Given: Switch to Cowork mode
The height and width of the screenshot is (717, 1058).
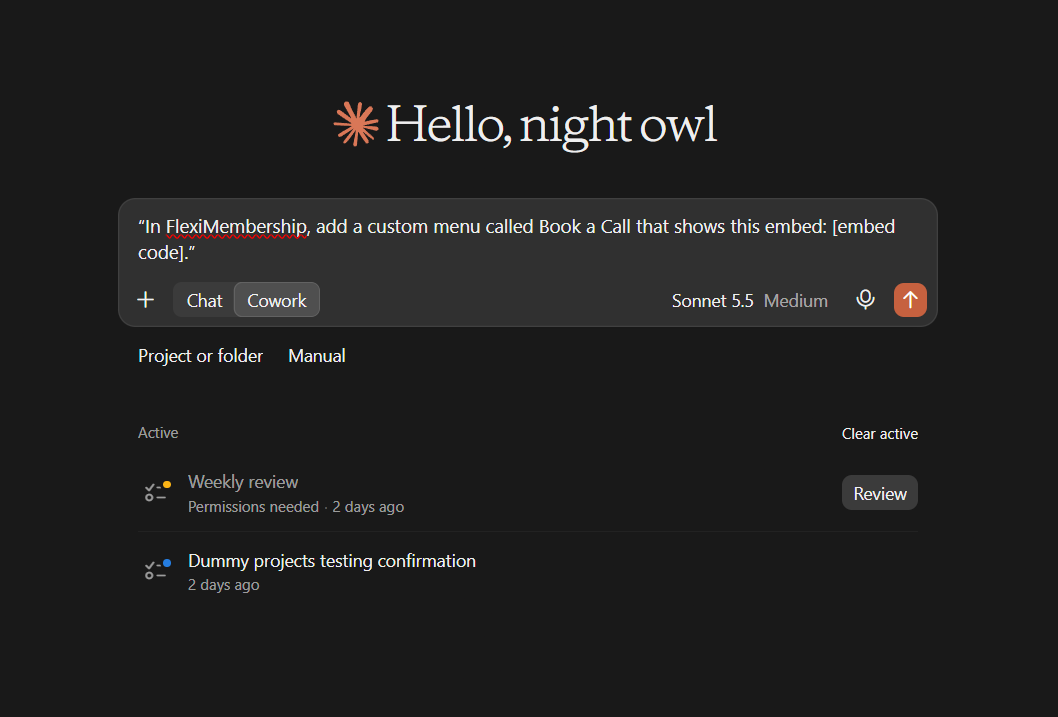Looking at the screenshot, I should [277, 300].
